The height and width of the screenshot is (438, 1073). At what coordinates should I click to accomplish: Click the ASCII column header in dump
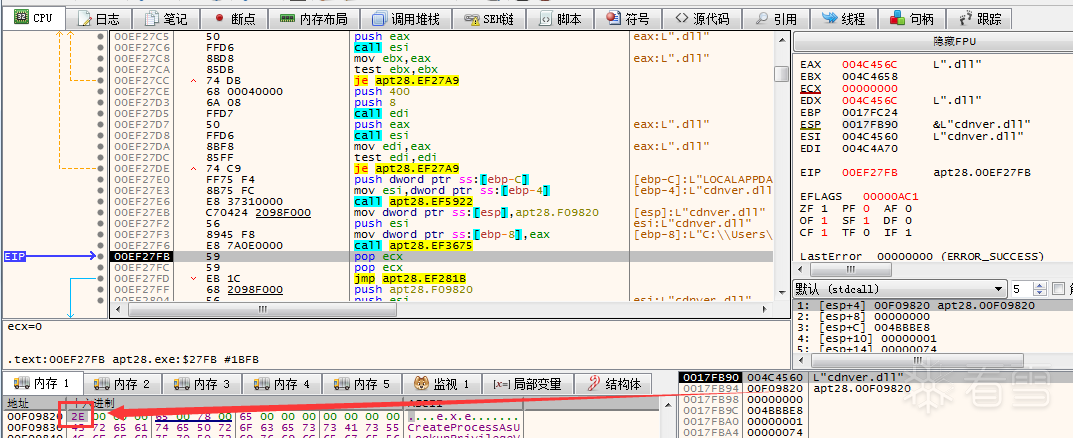(x=465, y=403)
